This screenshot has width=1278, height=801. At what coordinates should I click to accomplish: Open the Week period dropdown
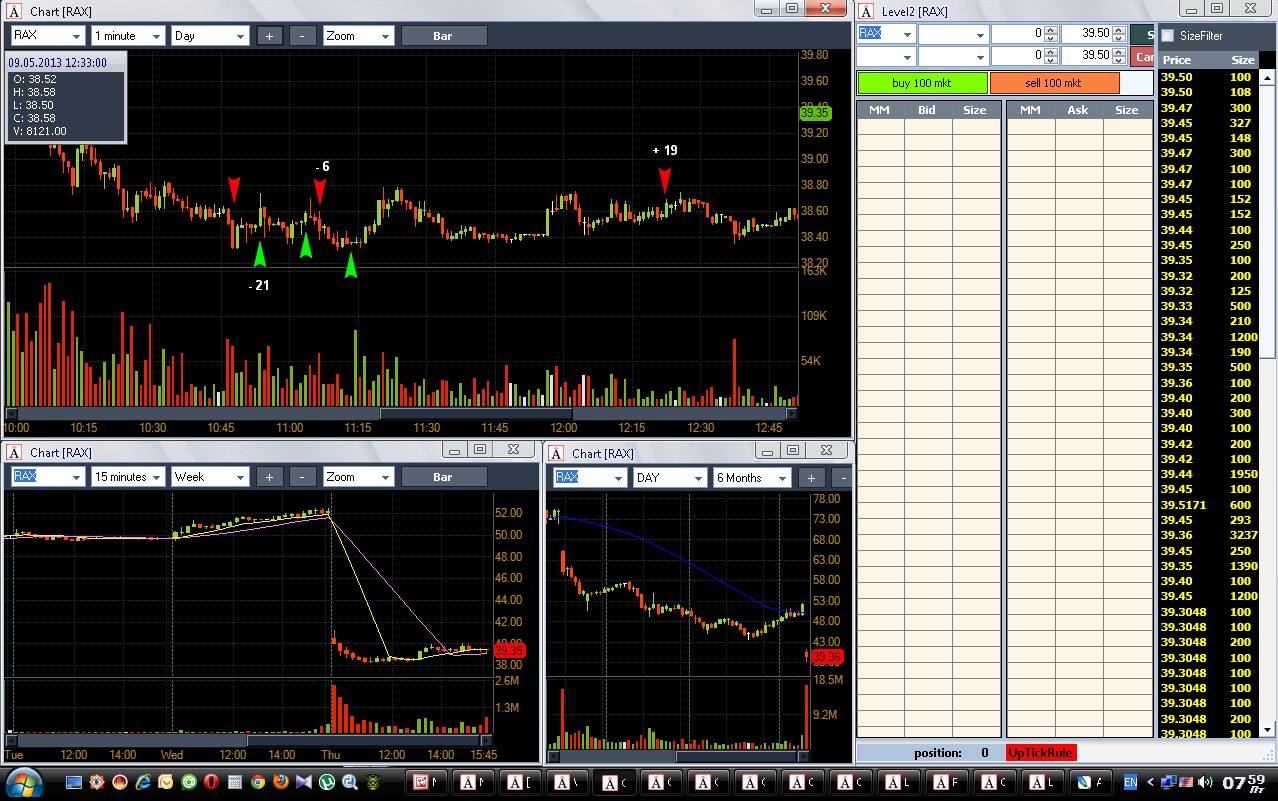(x=209, y=477)
